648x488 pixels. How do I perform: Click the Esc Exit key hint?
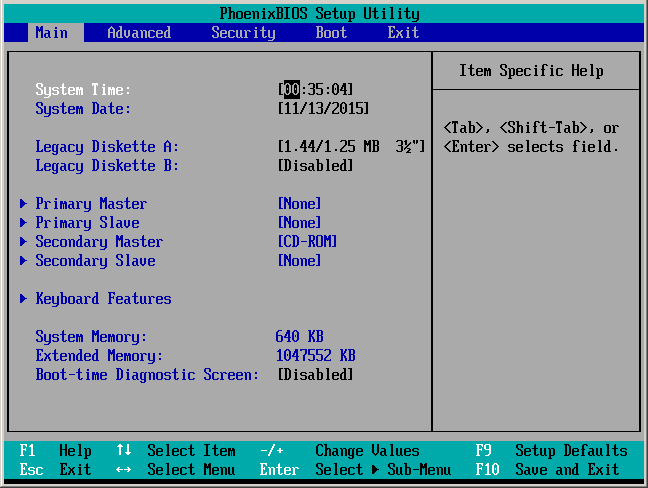point(55,469)
